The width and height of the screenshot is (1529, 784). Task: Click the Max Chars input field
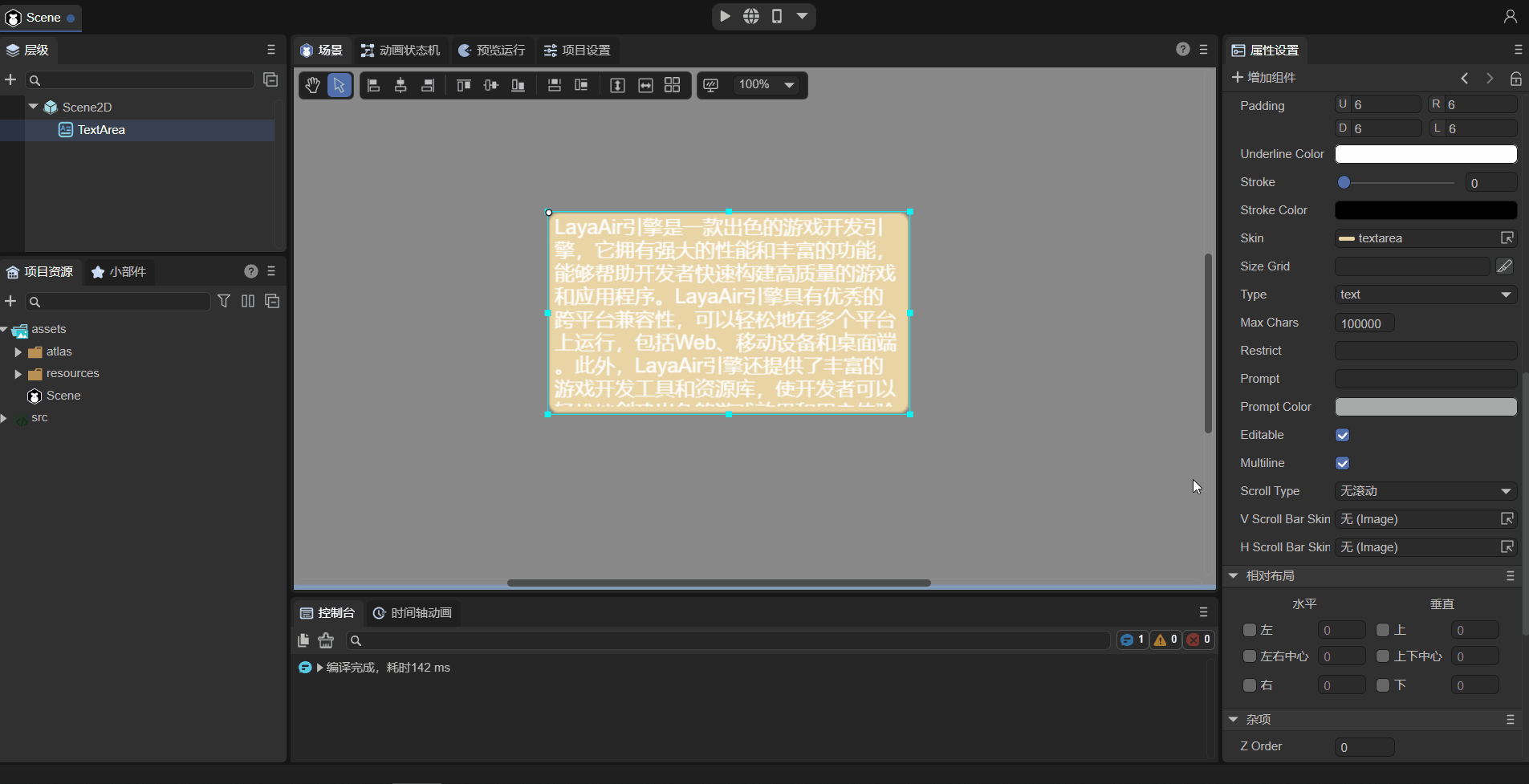pos(1364,323)
